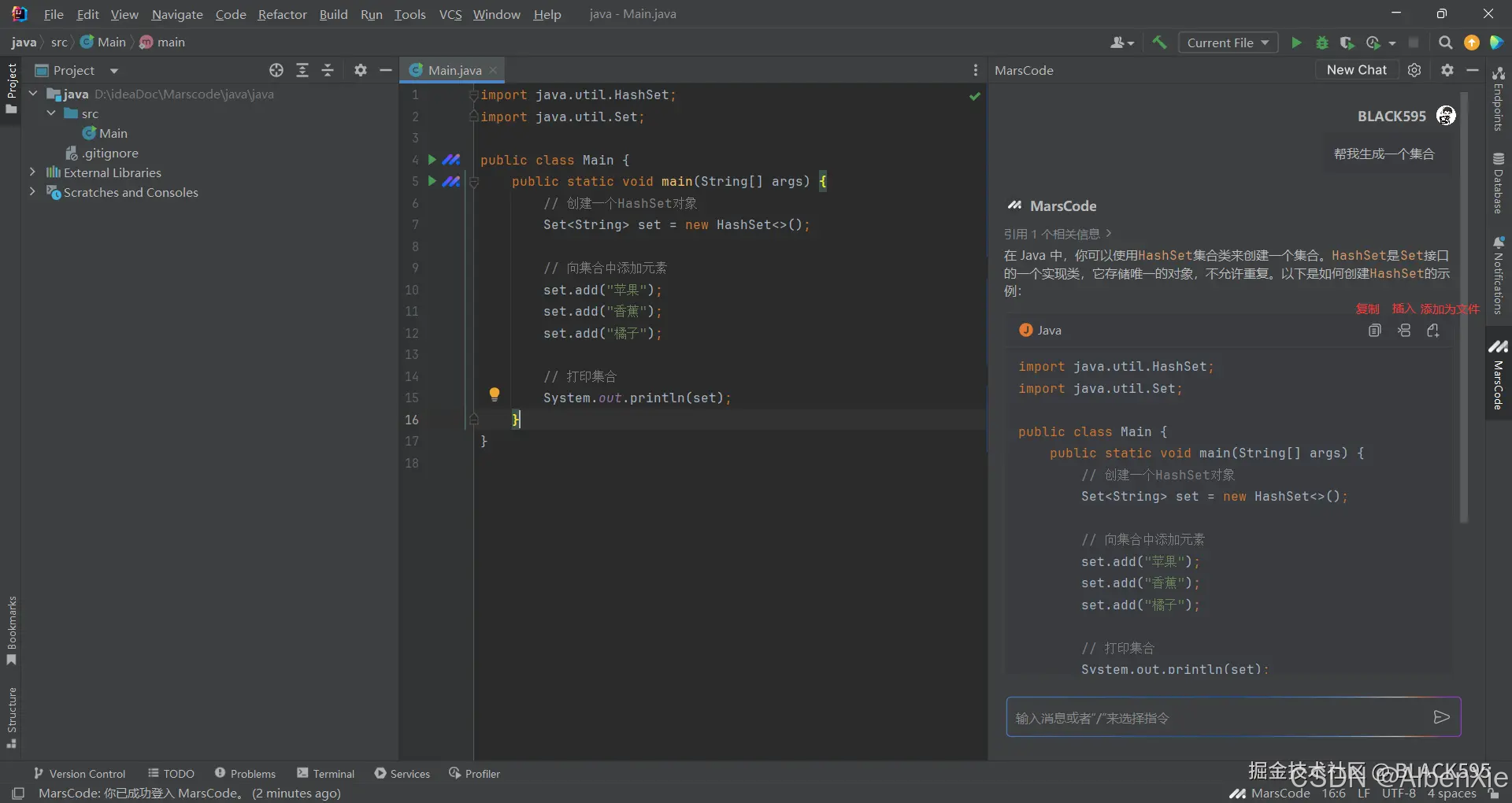Image resolution: width=1512 pixels, height=803 pixels.
Task: Click the green checkmark inspection indicator
Action: [x=975, y=96]
